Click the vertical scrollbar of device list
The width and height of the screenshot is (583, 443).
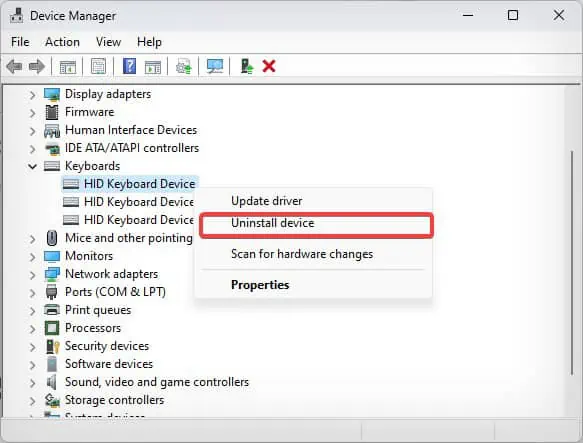(572, 263)
